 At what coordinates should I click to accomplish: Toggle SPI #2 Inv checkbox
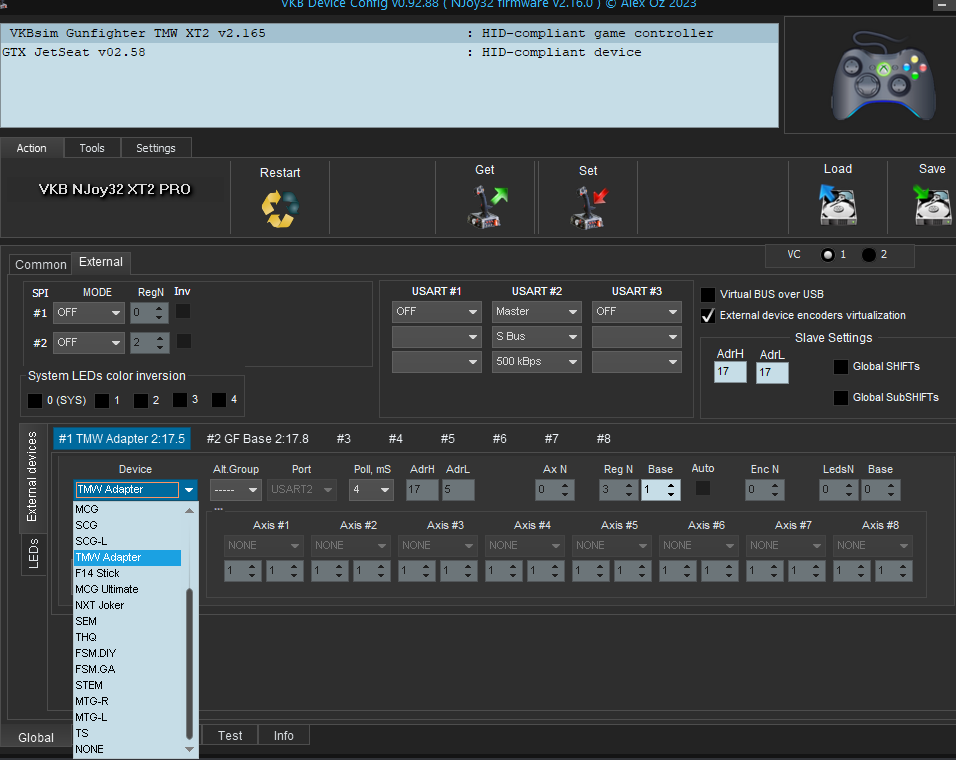(x=184, y=341)
